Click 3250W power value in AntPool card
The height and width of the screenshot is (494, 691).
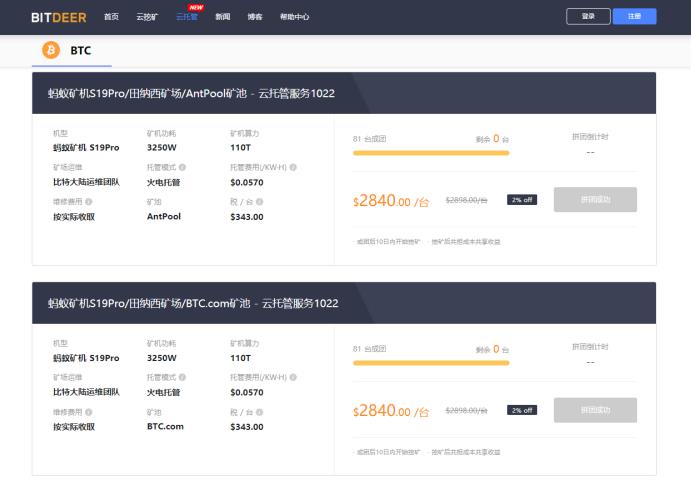click(x=162, y=148)
